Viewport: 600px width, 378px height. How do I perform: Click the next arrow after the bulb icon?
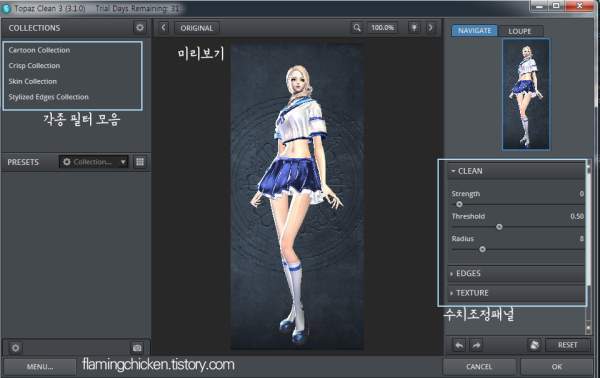pyautogui.click(x=430, y=28)
